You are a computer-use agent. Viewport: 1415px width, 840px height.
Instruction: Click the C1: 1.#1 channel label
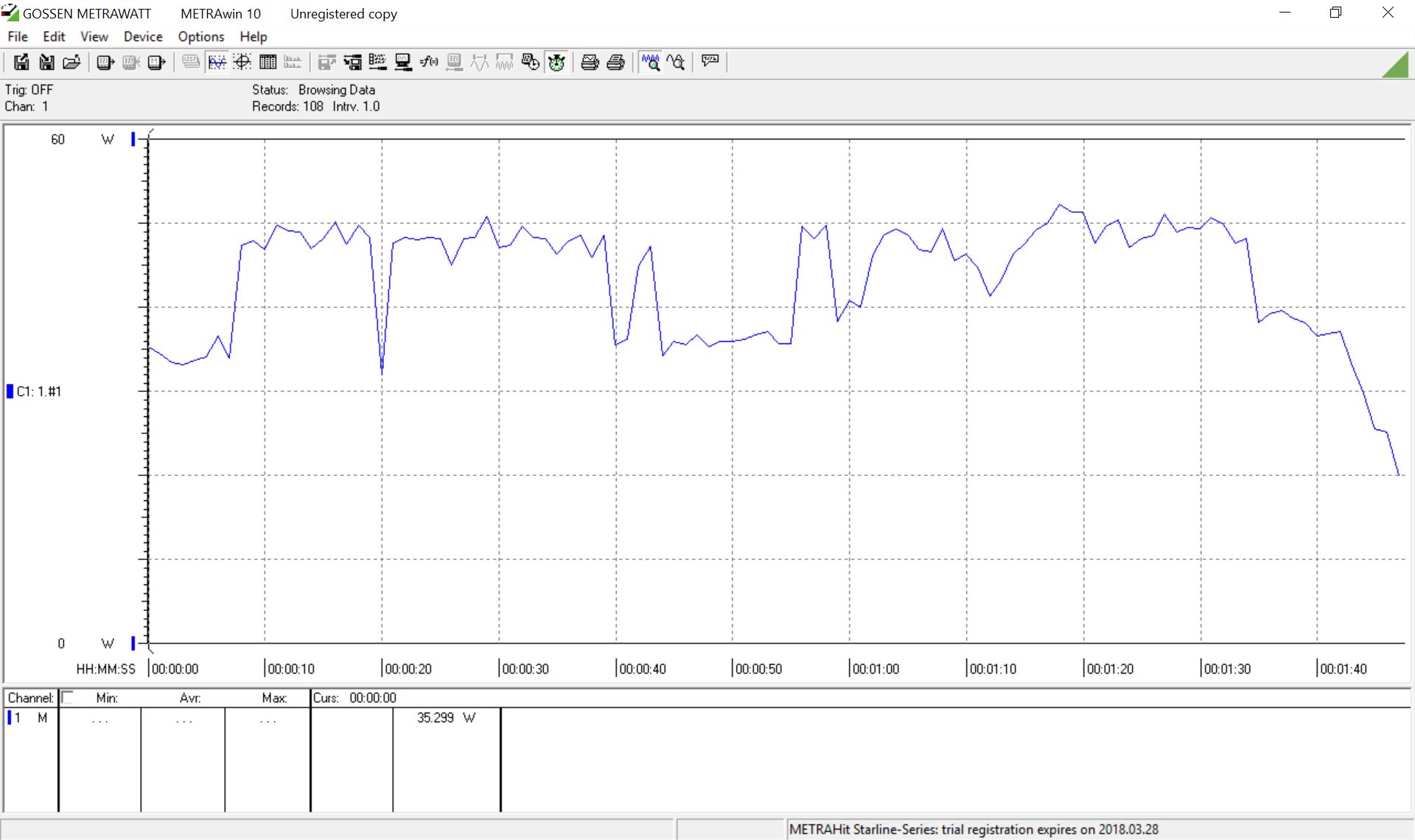click(x=39, y=391)
